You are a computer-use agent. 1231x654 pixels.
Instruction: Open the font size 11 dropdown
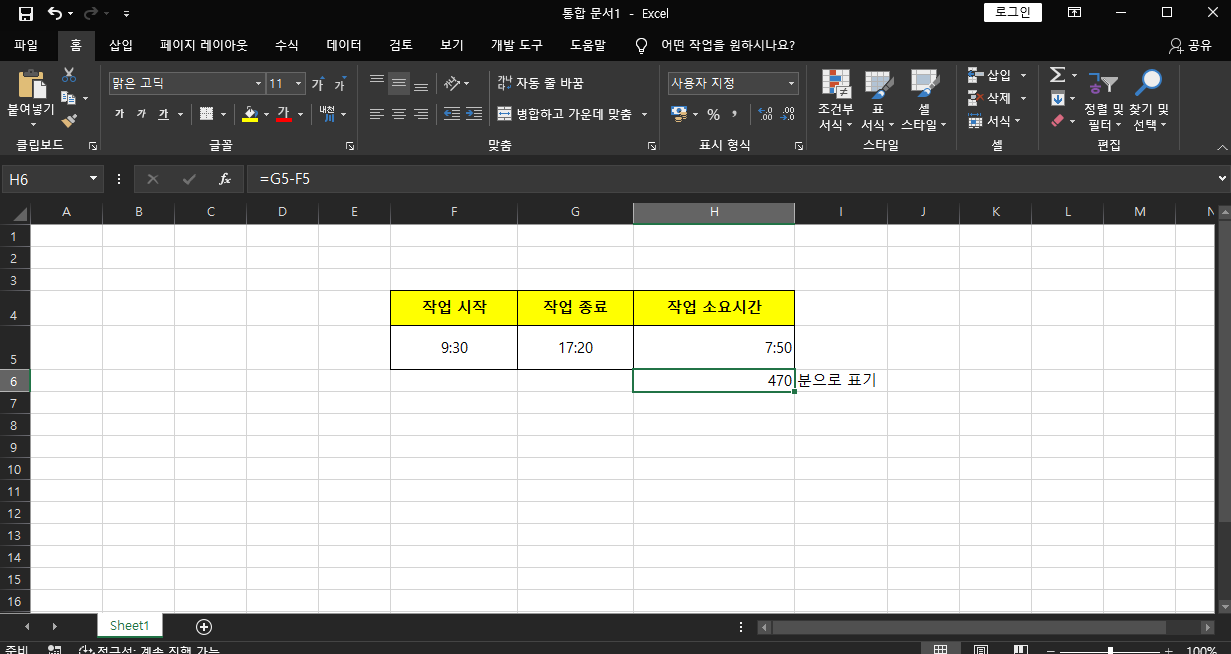(299, 84)
